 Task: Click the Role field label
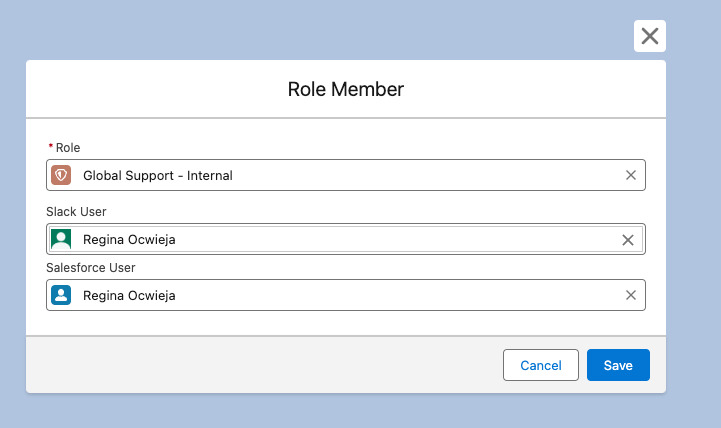coord(68,148)
